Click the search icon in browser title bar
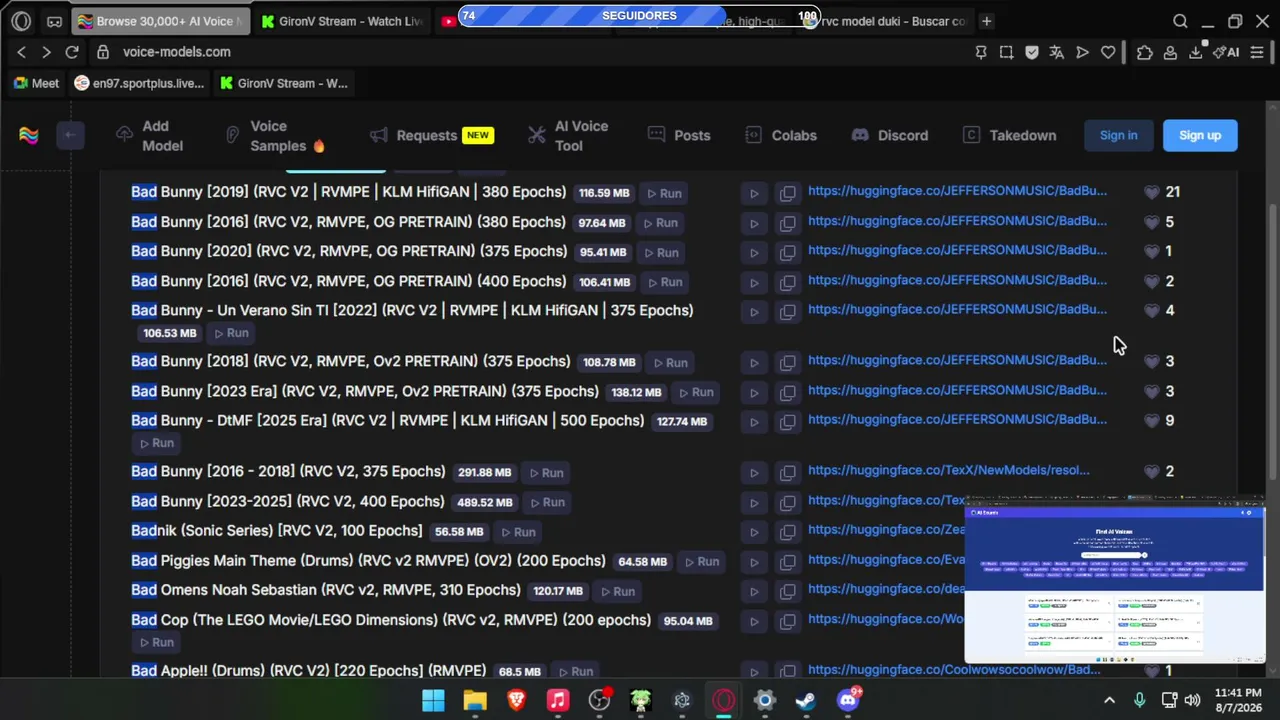 pos(1180,21)
